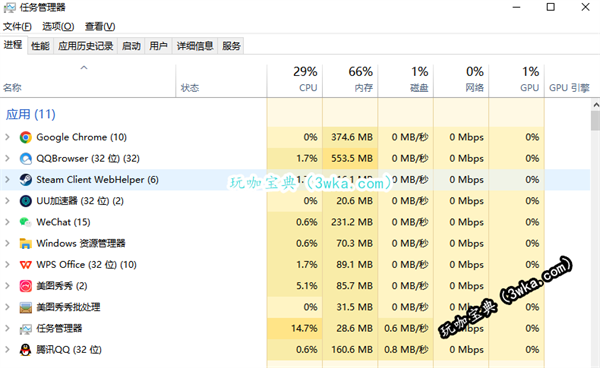This screenshot has width=600, height=368.
Task: Click the WeChat app icon
Action: [26, 222]
